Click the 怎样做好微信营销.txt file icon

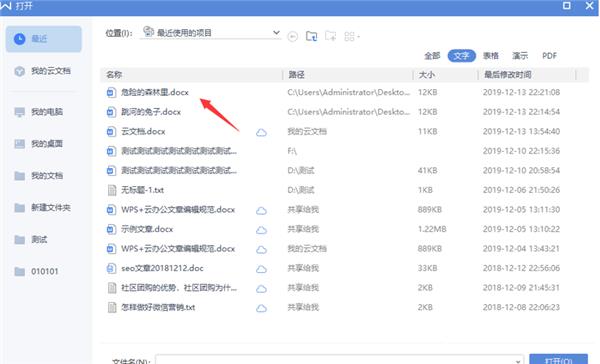tap(112, 307)
